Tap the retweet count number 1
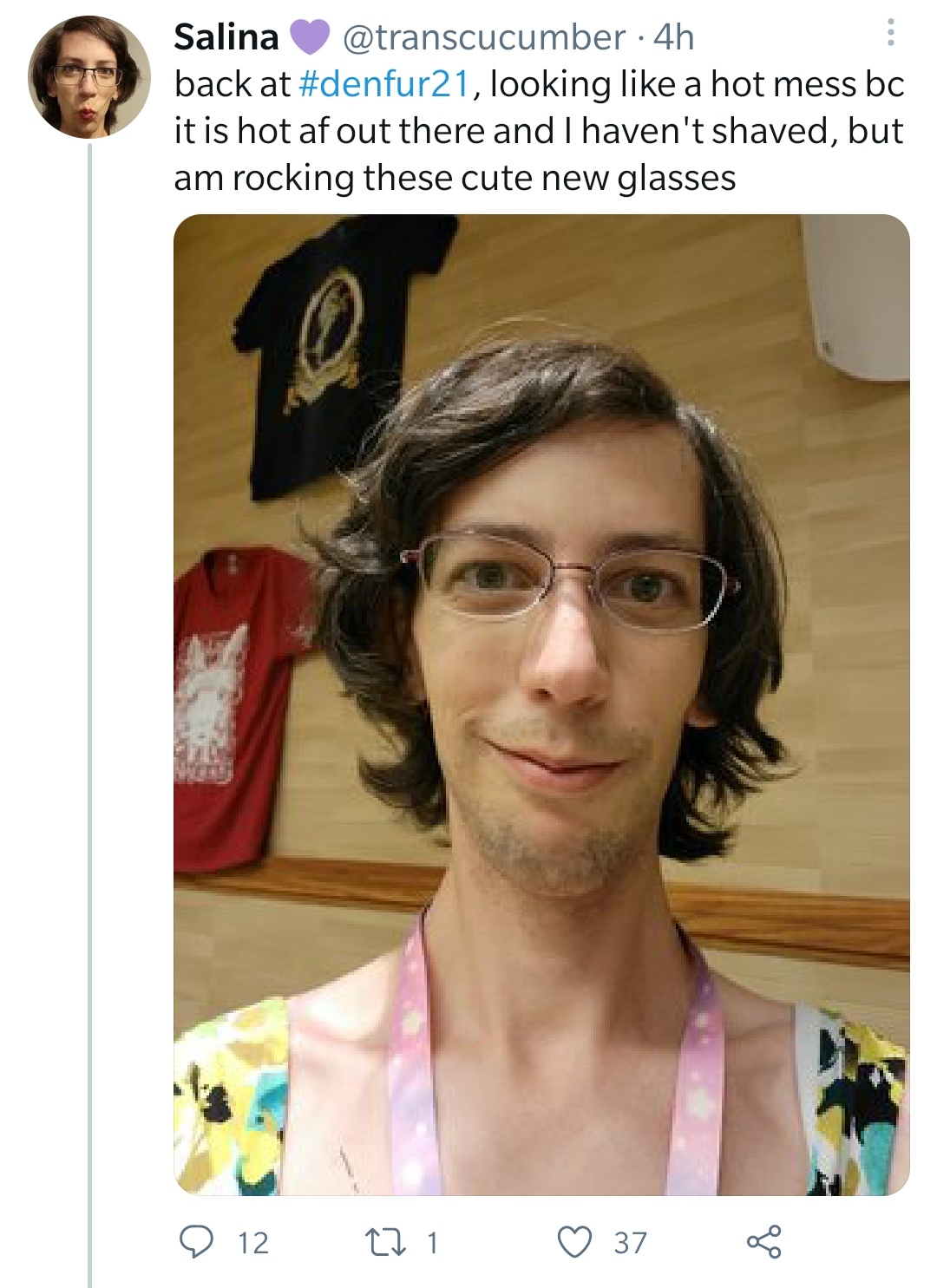The width and height of the screenshot is (937, 1288). 432,1242
